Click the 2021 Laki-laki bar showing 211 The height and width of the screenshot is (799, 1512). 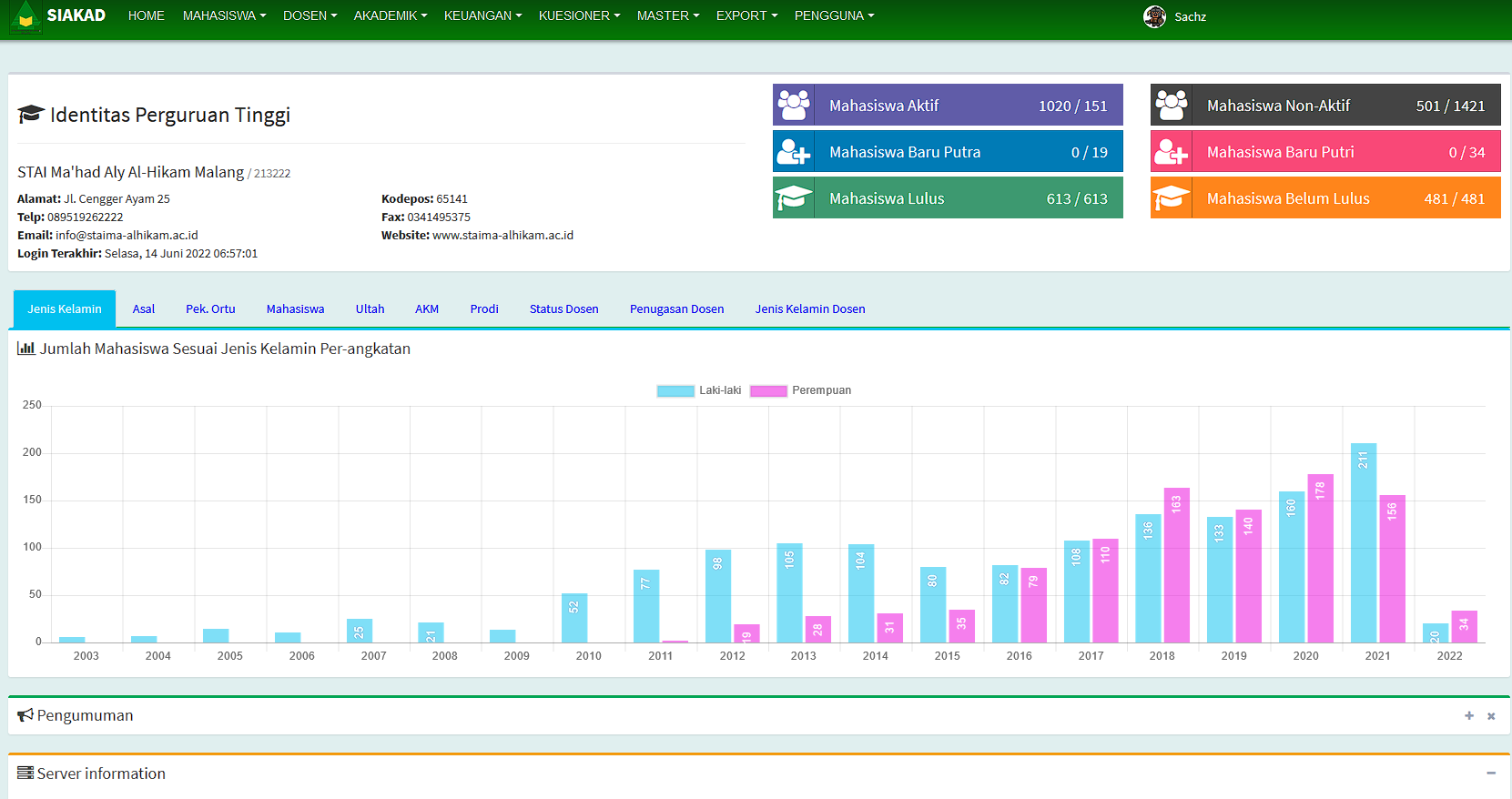click(x=1363, y=543)
